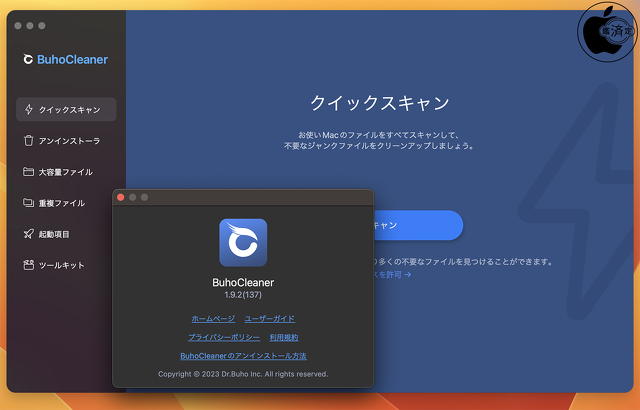Open the ユーザーガイド link
This screenshot has height=410, width=640.
point(270,318)
